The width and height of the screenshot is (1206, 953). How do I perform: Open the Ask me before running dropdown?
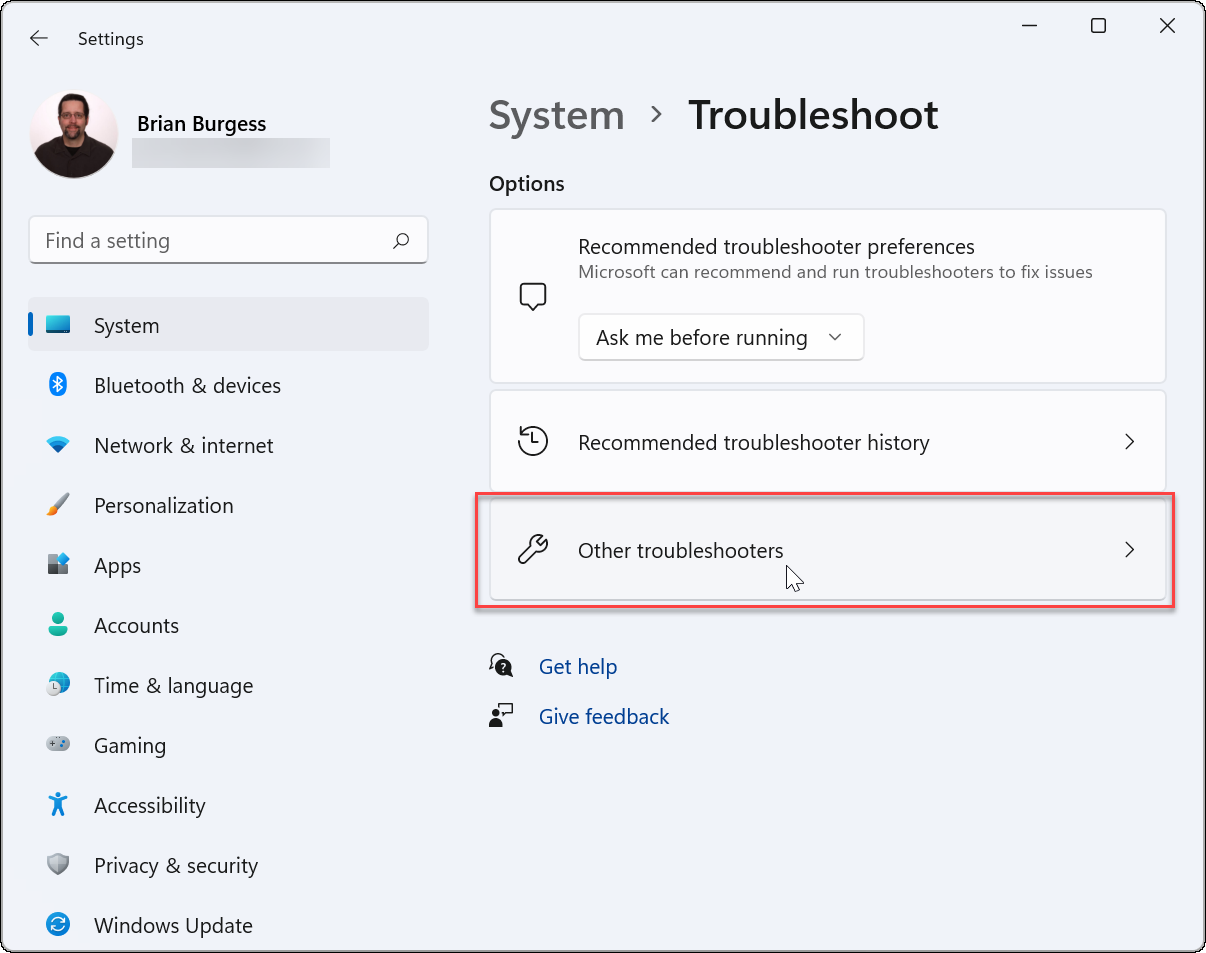(x=720, y=337)
